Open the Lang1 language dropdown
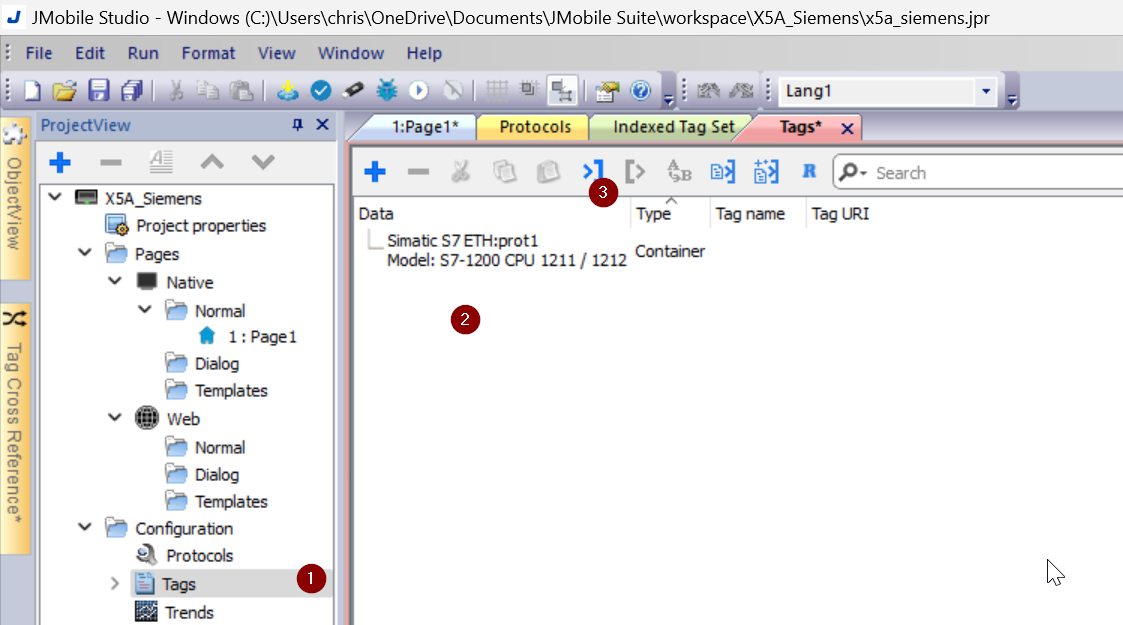Screen dimensions: 1123x625 coord(985,91)
